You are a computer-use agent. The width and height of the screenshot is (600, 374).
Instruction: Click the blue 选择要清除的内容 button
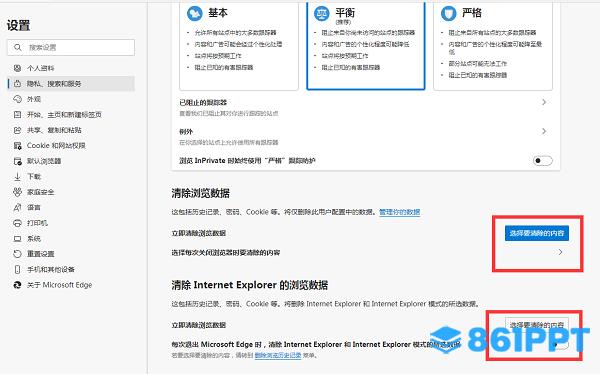(536, 233)
